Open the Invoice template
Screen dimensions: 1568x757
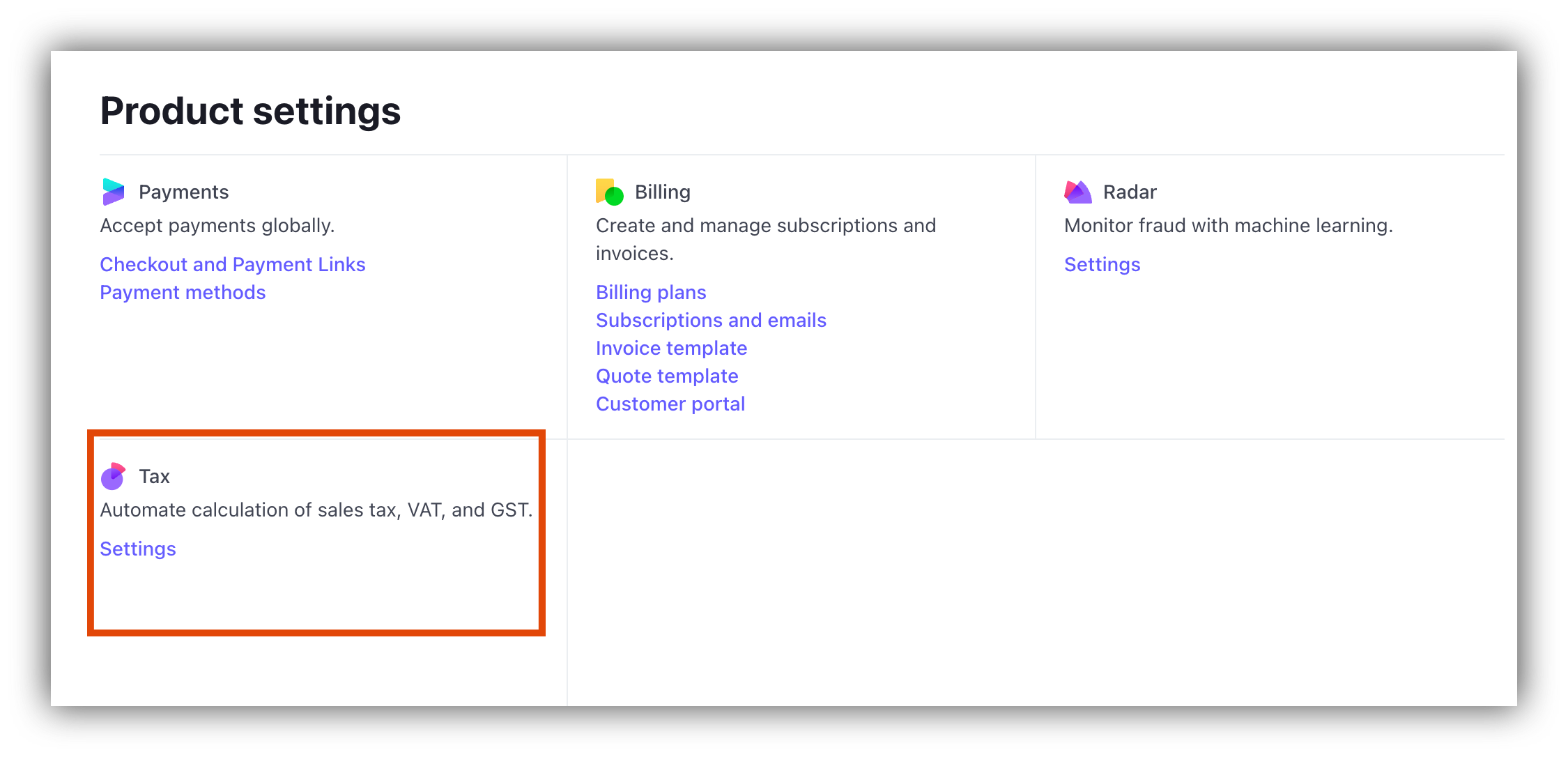point(671,348)
